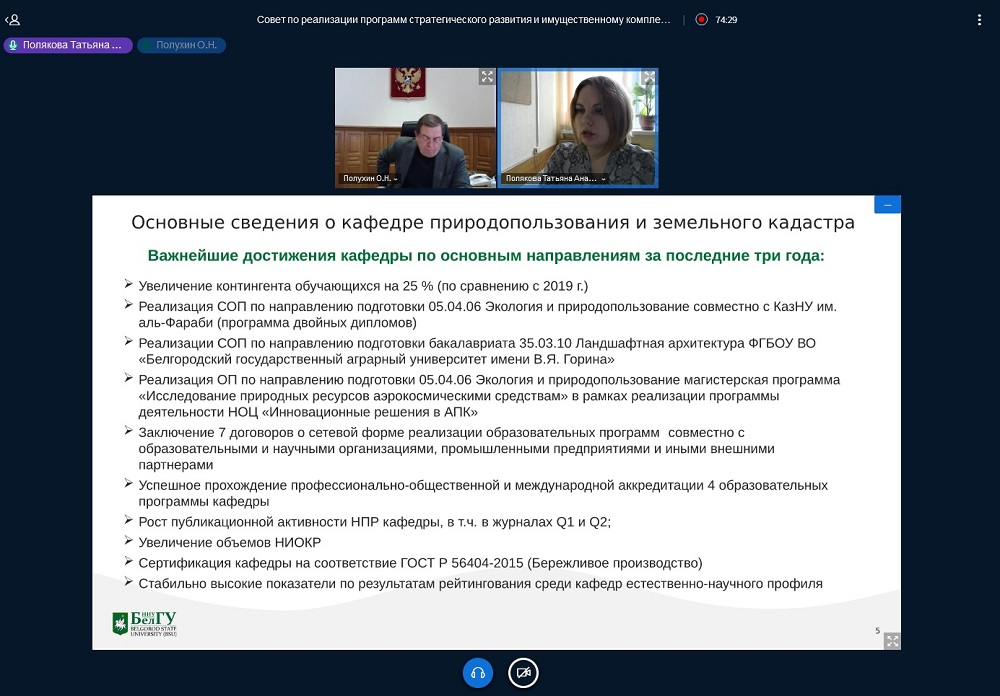Screen dimensions: 1000x696
Task: Click the 74:29 recording timer
Action: tap(726, 19)
